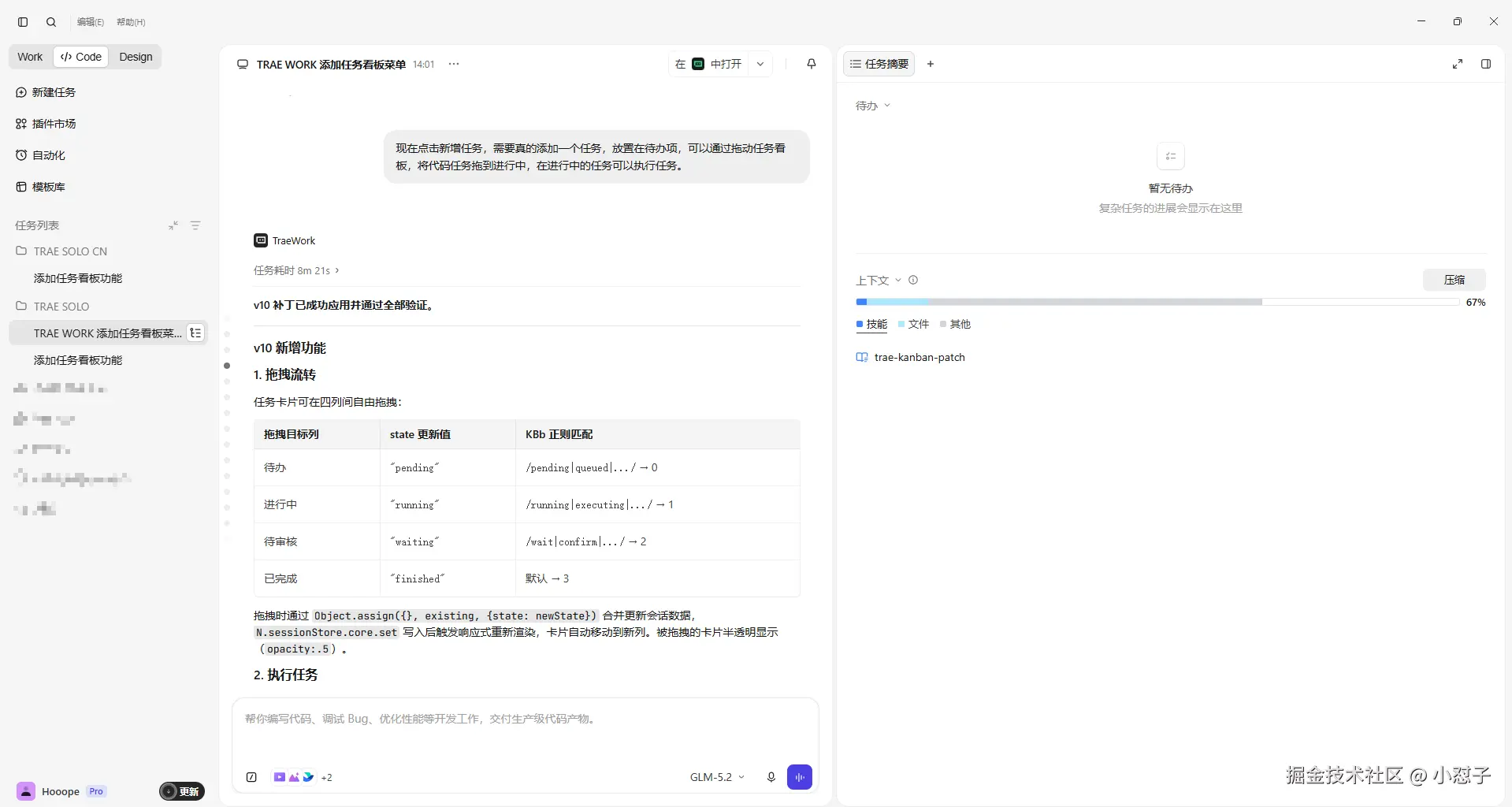Click the list icon on the selected task row
The width and height of the screenshot is (1512, 807).
(196, 333)
